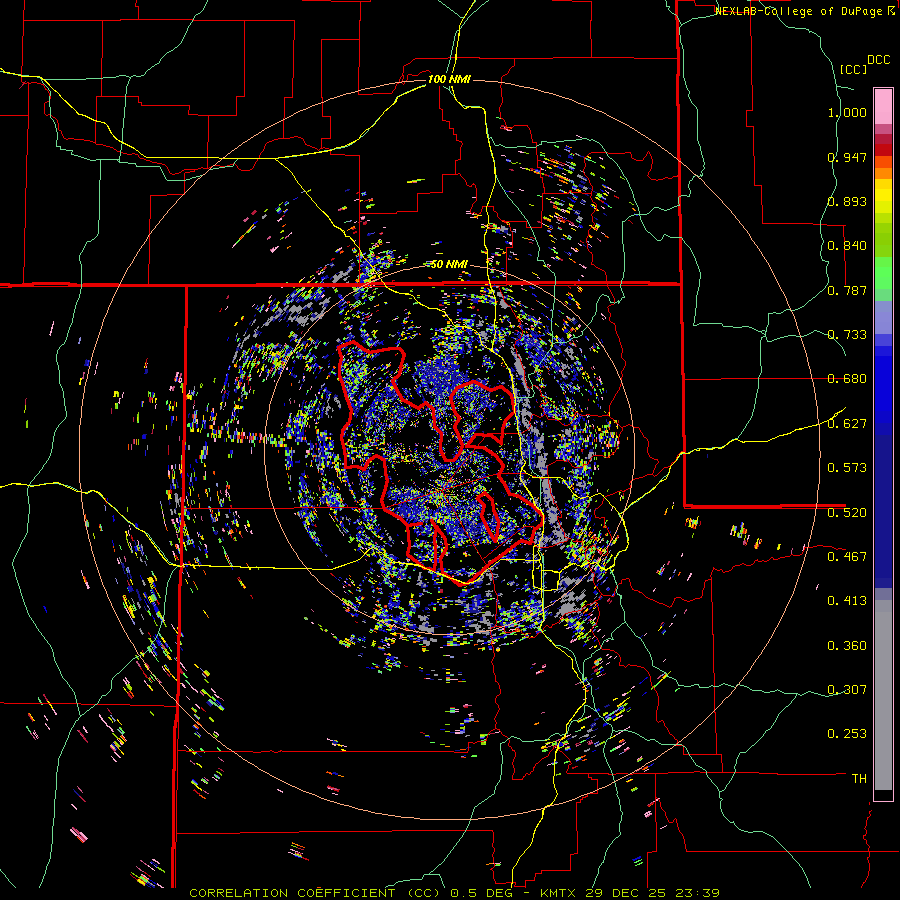Select the 1.000 value on color scale
This screenshot has height=900, width=900.
click(847, 112)
